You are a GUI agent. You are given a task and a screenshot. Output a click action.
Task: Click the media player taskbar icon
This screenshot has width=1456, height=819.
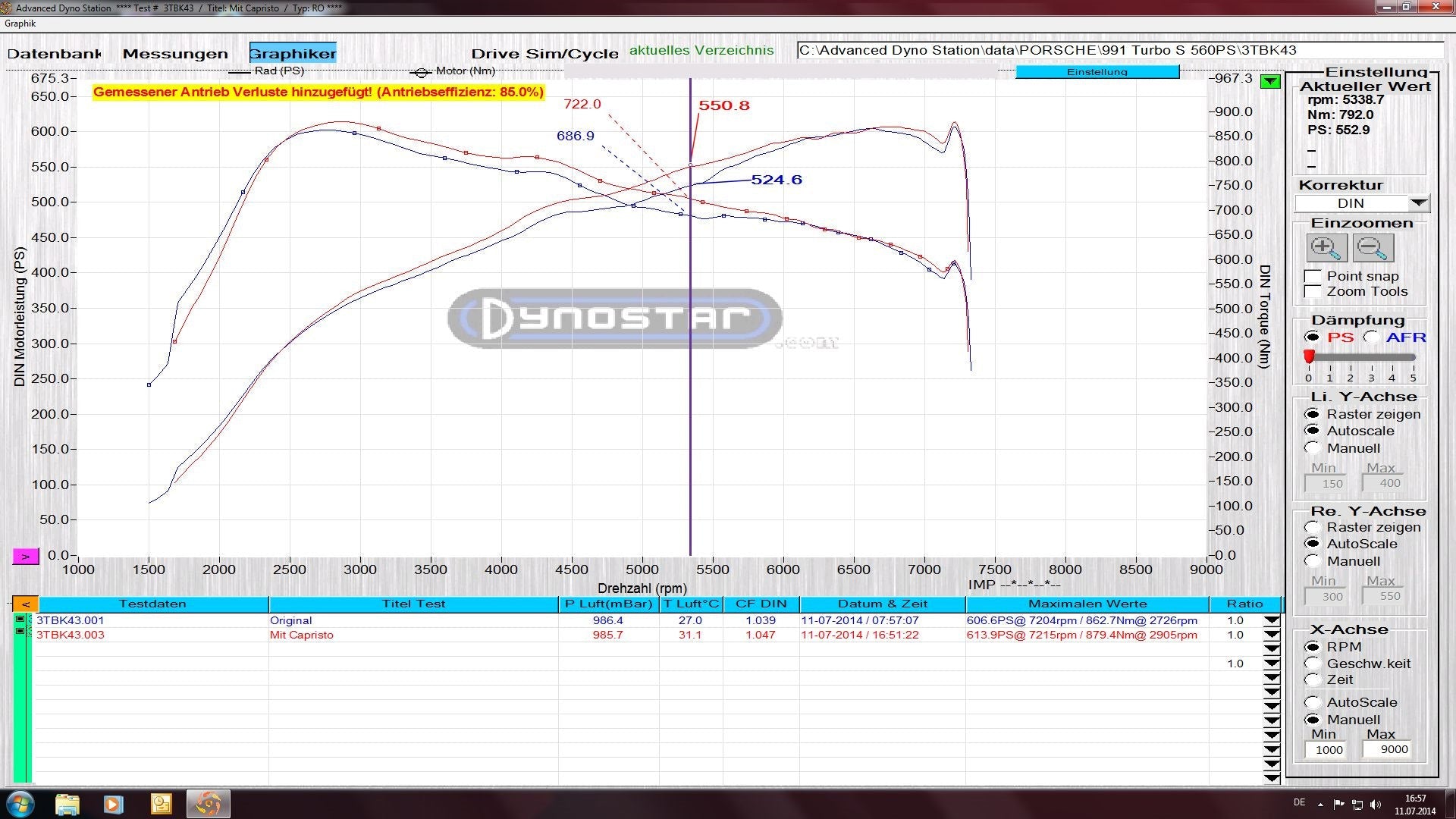coord(114,803)
